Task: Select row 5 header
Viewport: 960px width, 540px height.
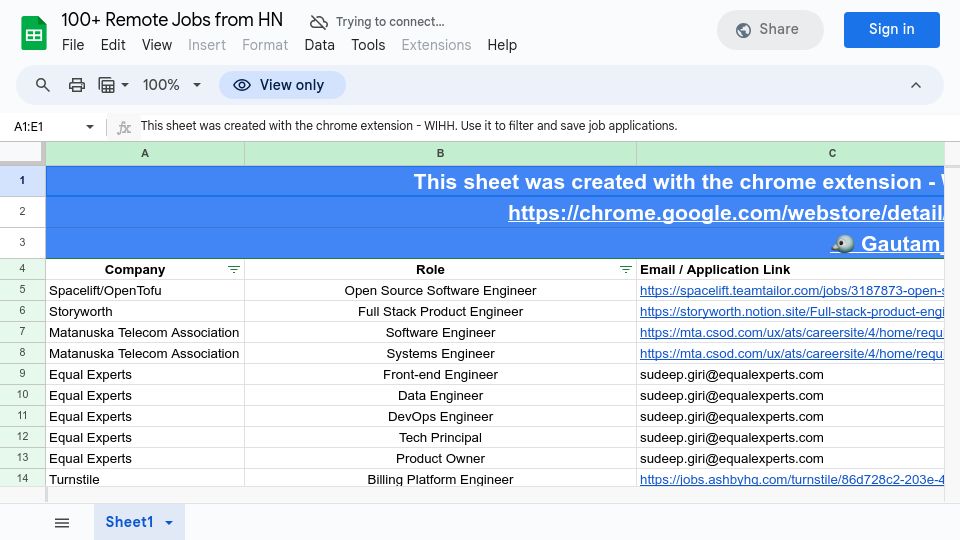Action: pos(23,290)
